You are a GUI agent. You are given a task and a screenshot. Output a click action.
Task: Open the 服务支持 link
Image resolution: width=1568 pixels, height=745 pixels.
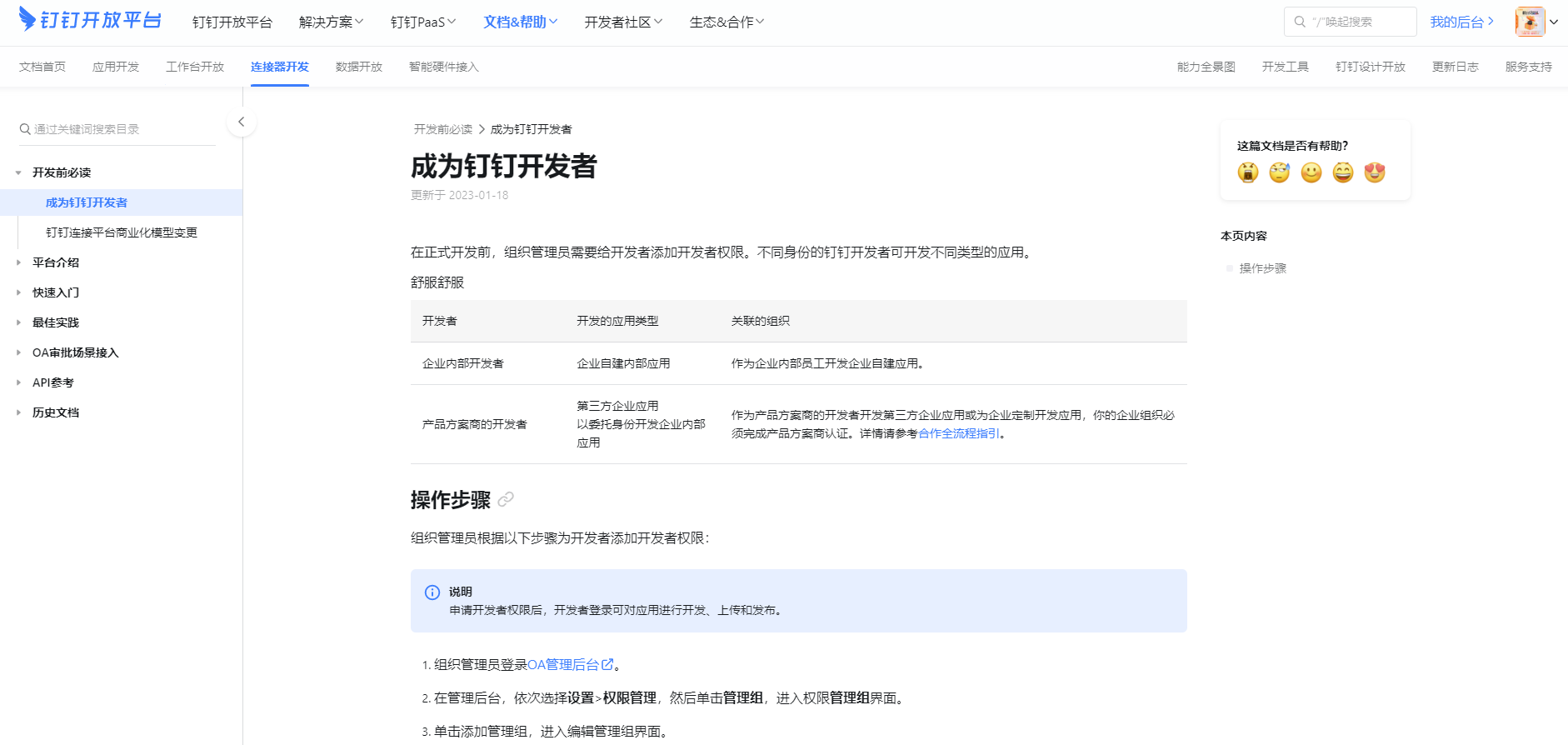1529,67
